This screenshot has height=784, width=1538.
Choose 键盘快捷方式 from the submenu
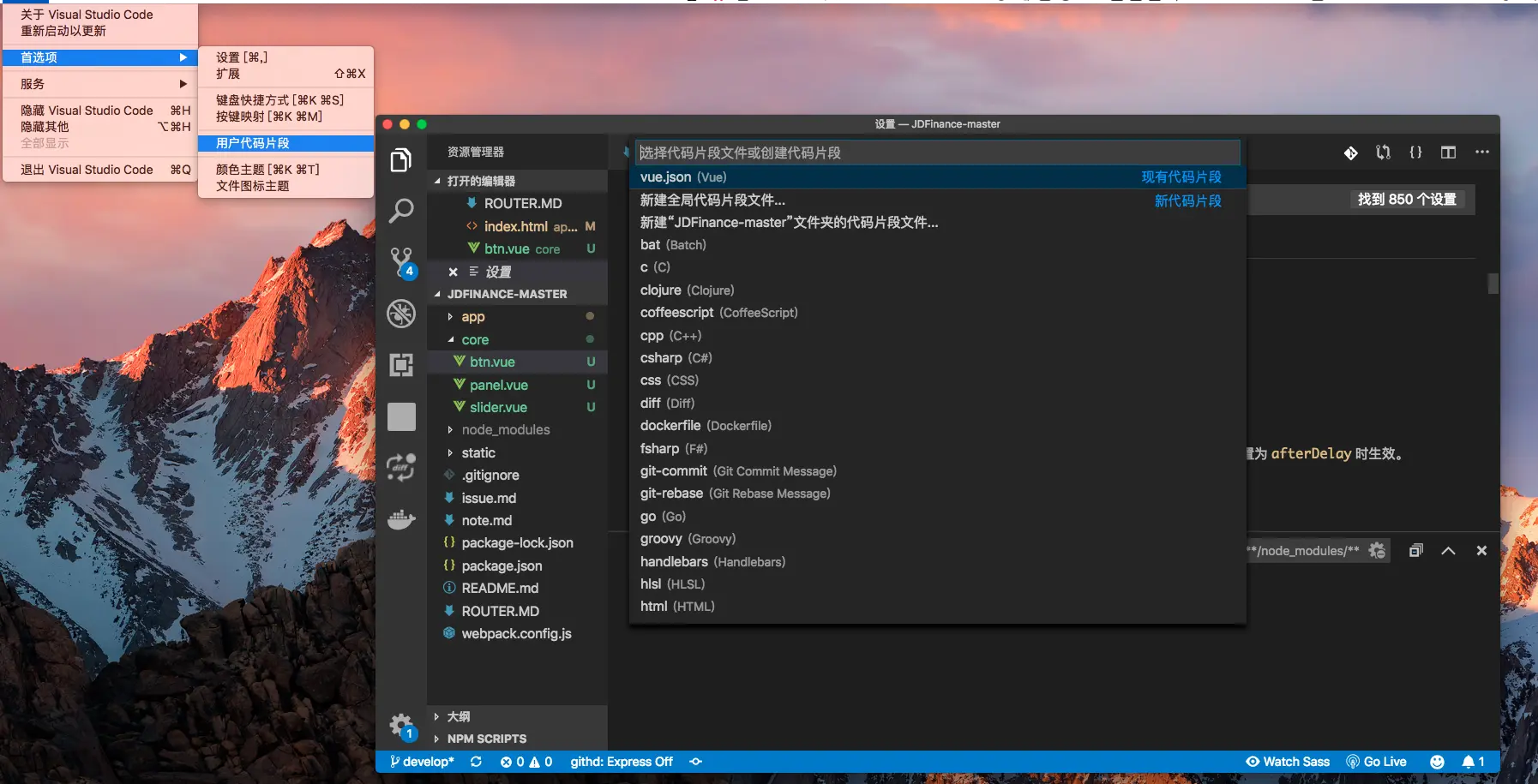(x=285, y=100)
